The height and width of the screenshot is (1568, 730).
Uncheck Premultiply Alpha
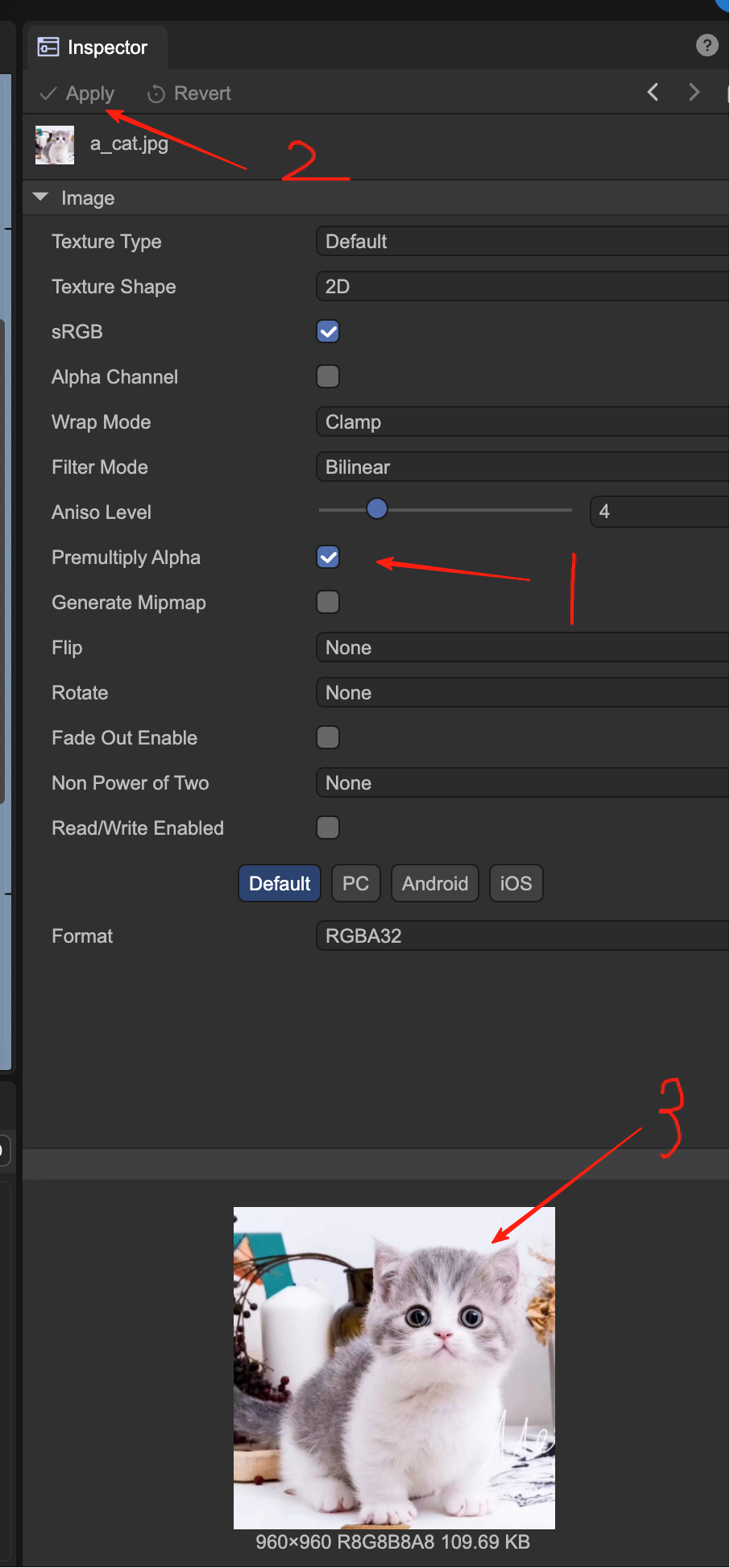tap(328, 558)
